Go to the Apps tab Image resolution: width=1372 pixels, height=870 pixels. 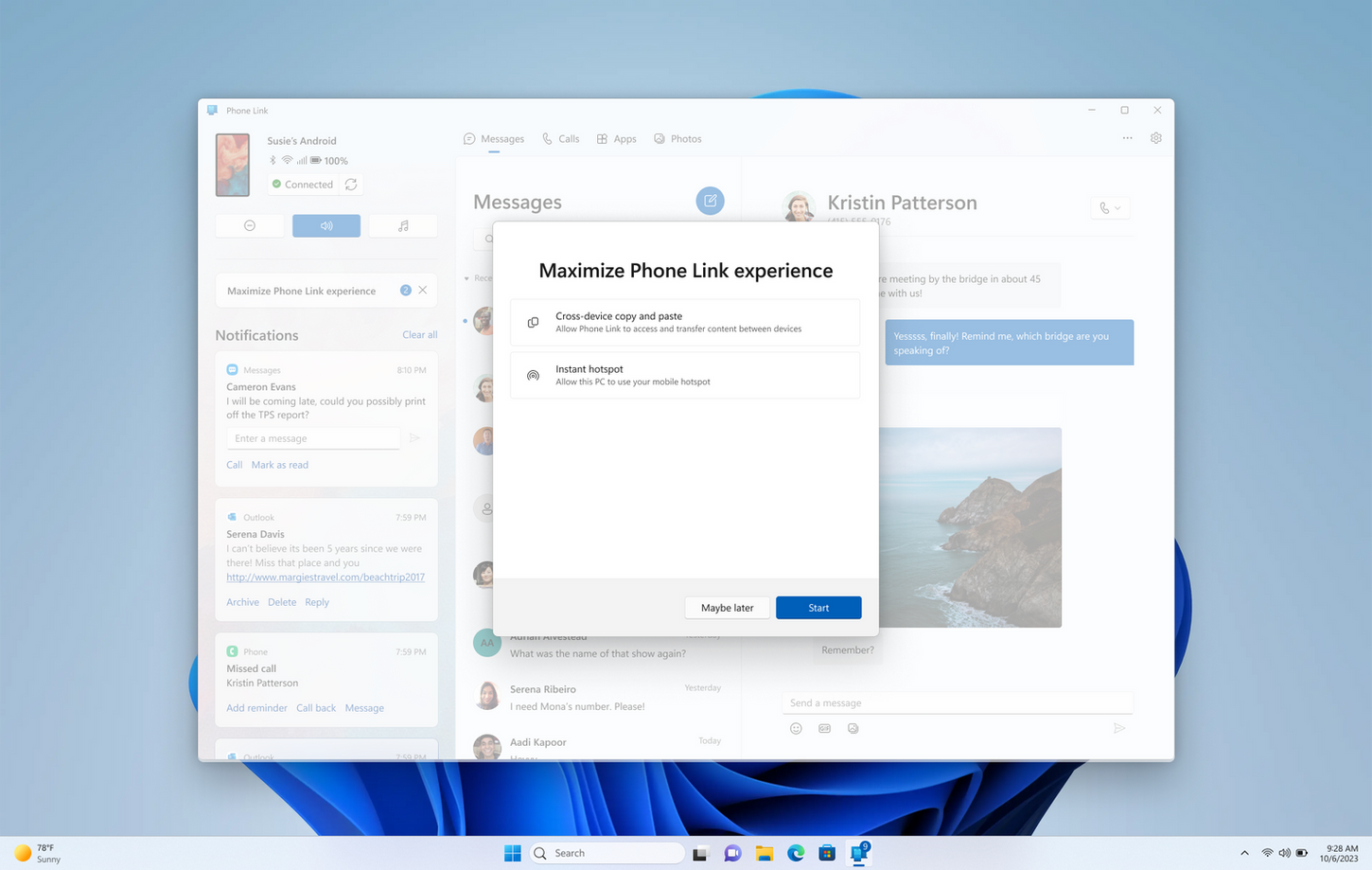pyautogui.click(x=616, y=139)
